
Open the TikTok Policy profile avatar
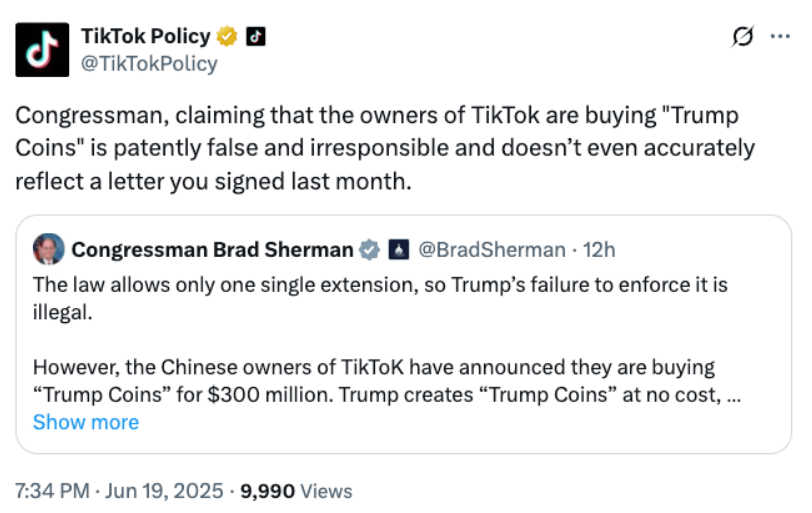[x=42, y=50]
